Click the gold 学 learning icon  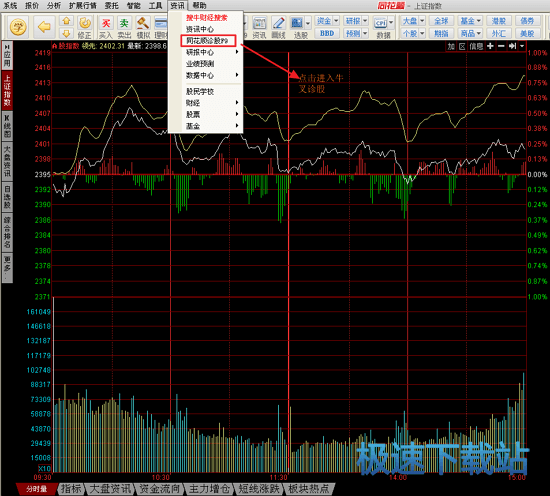tap(18, 27)
